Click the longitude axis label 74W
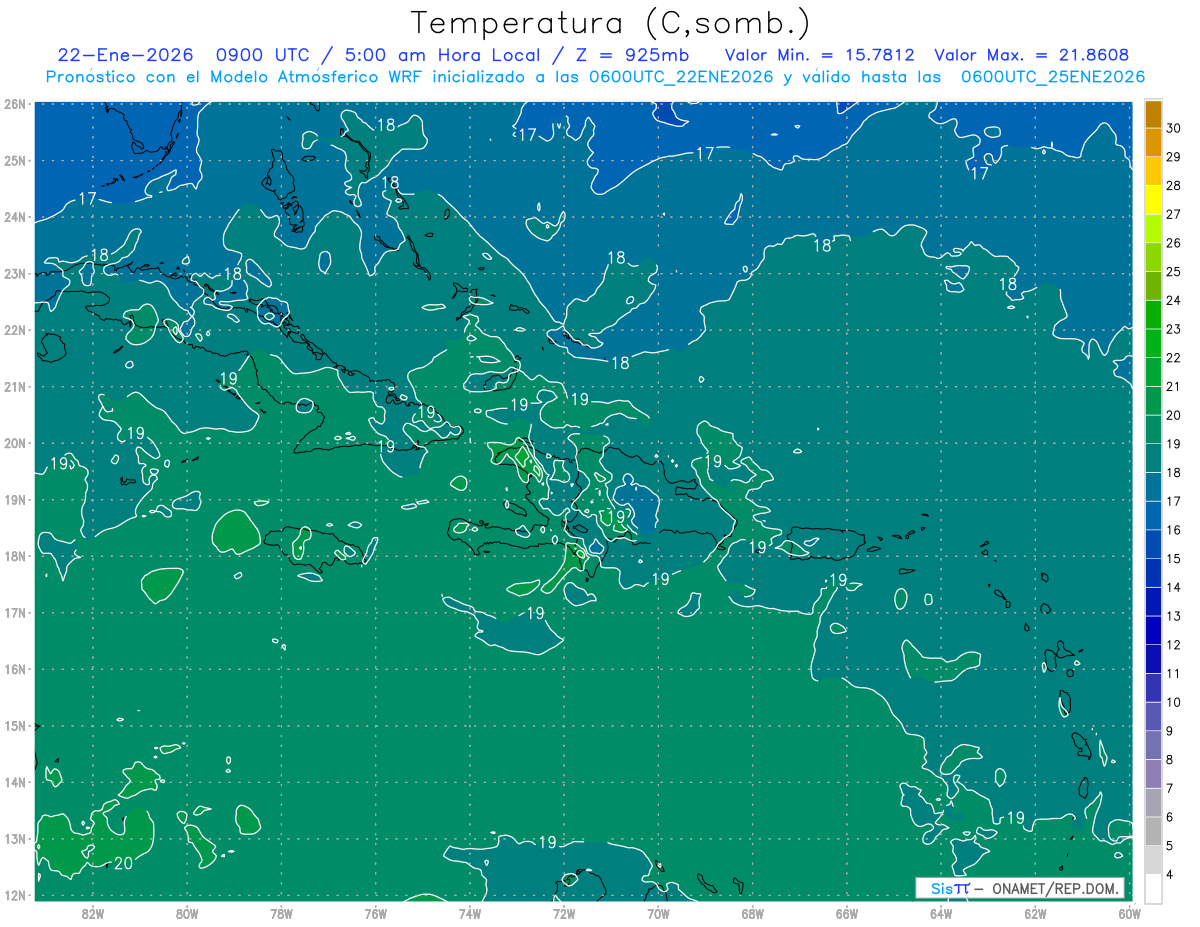The image size is (1200, 927). 470,913
